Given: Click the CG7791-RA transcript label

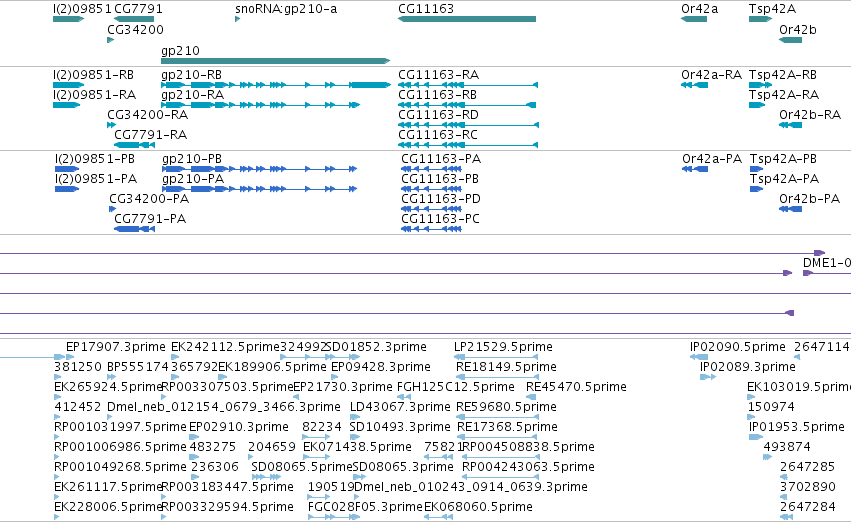Looking at the screenshot, I should [x=150, y=135].
